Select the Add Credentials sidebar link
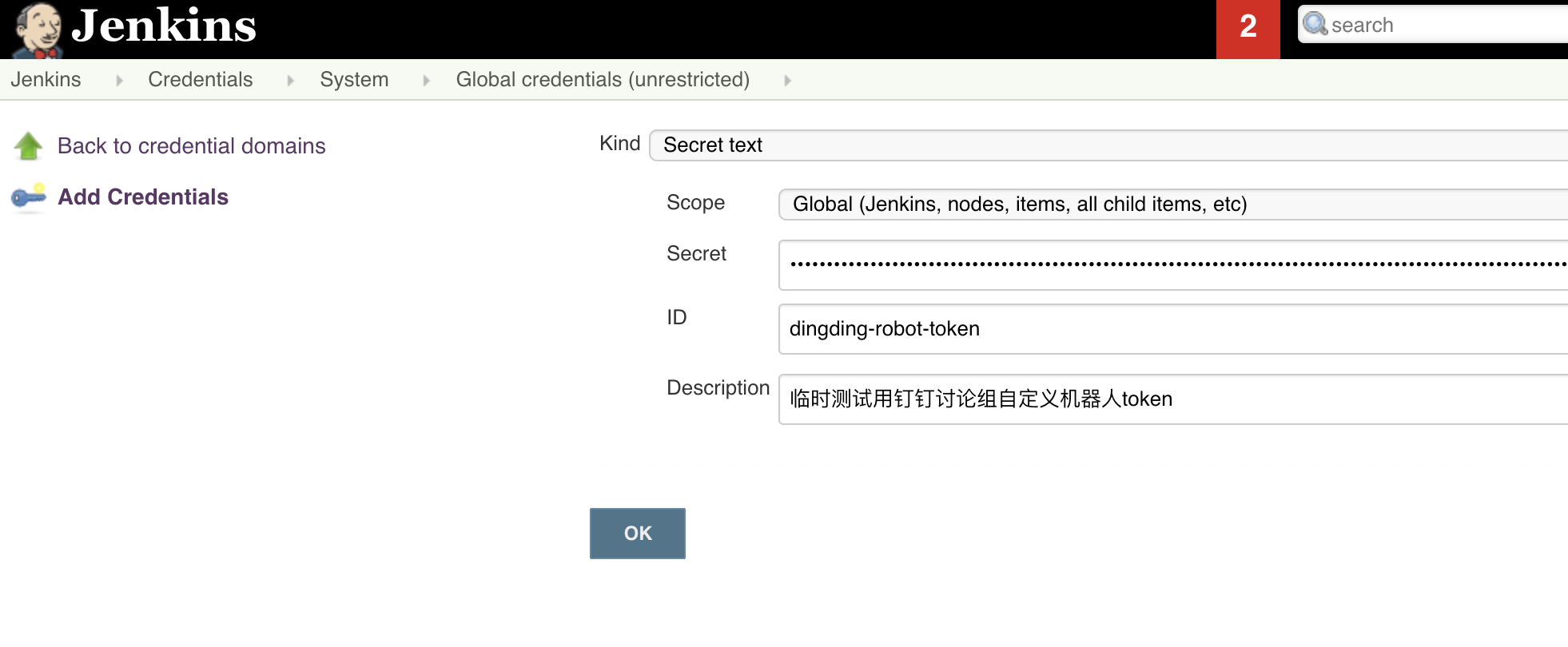Viewport: 1568px width, 647px height. point(143,197)
